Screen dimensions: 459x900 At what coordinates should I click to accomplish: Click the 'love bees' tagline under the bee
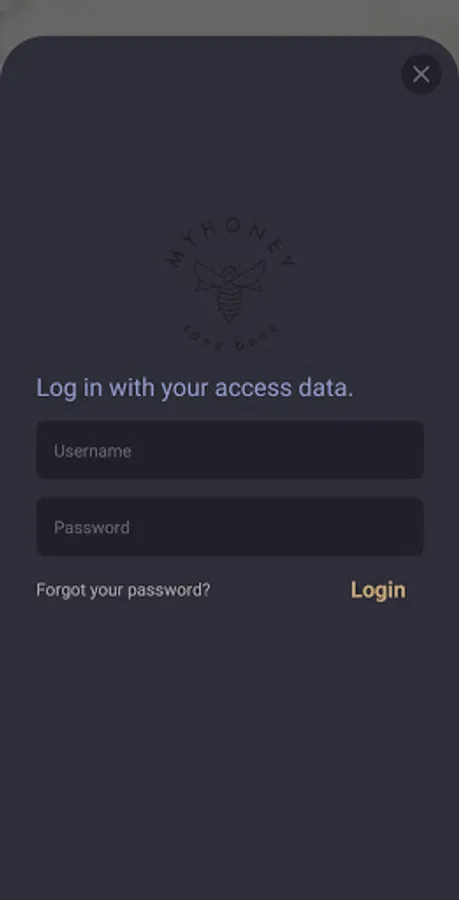(230, 339)
